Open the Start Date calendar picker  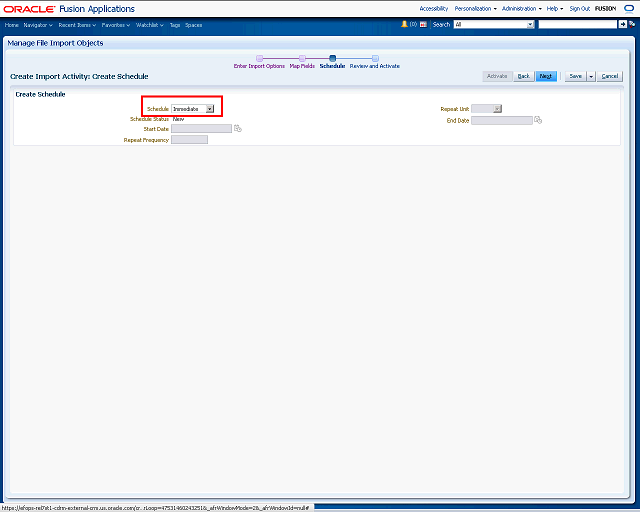[x=238, y=129]
